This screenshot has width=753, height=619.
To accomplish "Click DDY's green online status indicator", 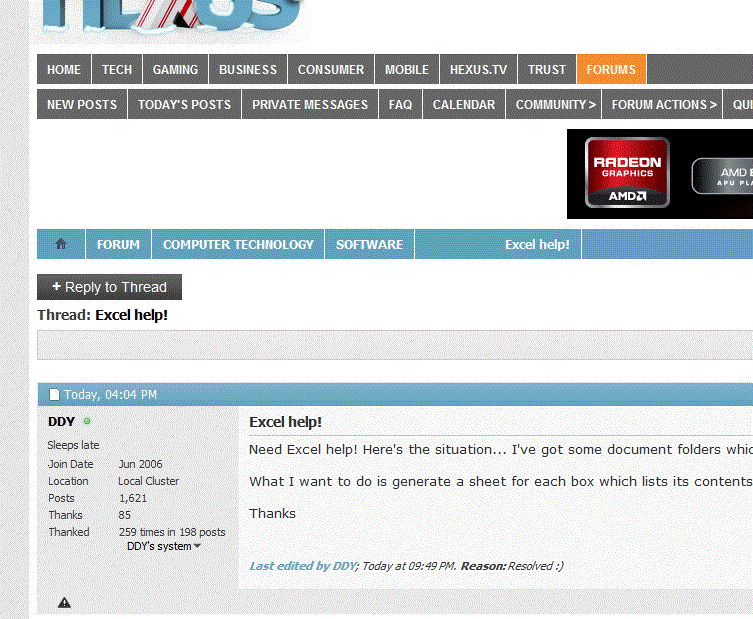I will pyautogui.click(x=87, y=421).
